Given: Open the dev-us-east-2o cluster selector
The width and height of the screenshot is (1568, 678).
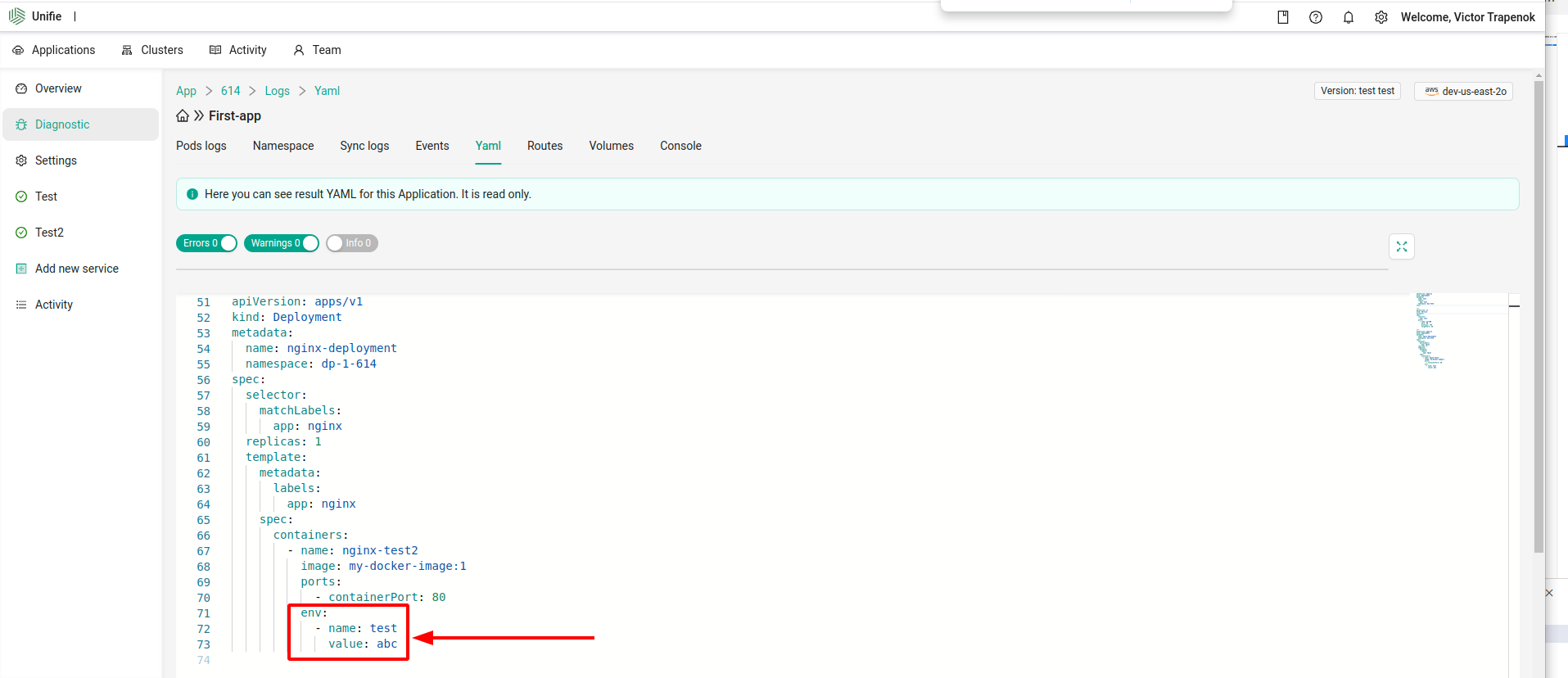Looking at the screenshot, I should (1463, 92).
